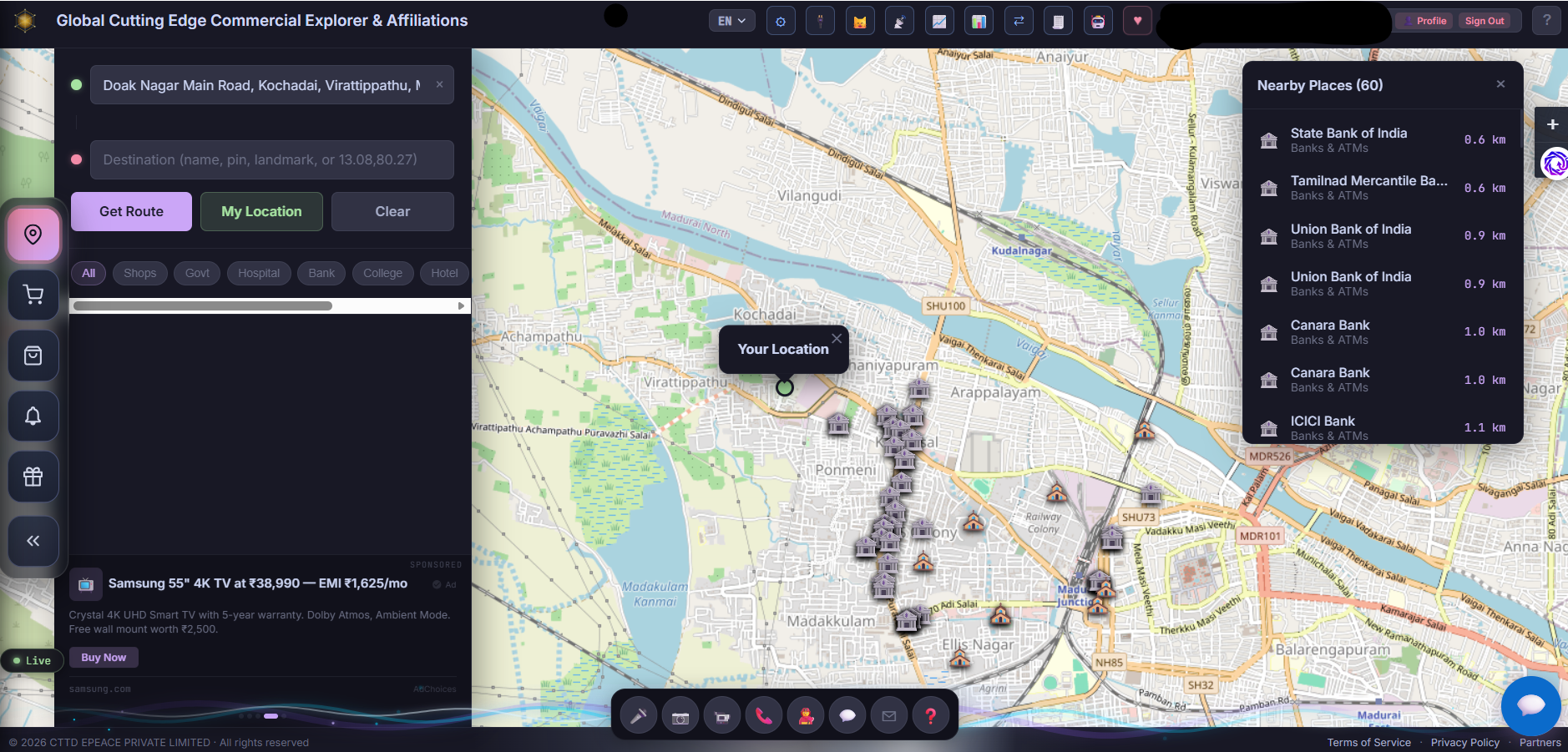Click the camera icon in bottom toolbar

click(680, 716)
